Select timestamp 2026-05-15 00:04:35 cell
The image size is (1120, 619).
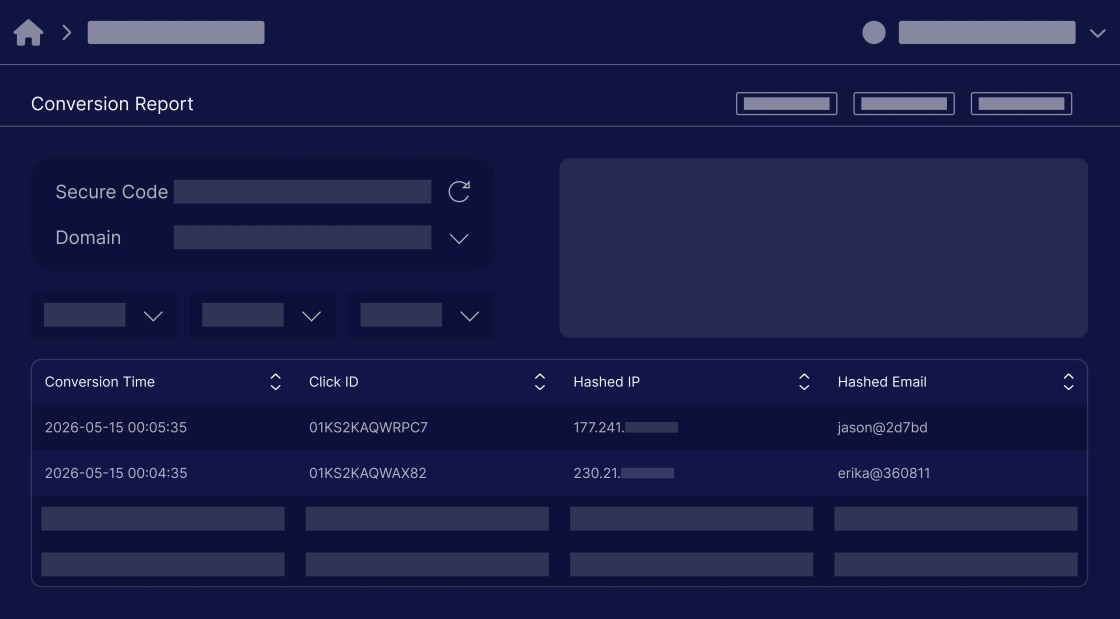116,473
